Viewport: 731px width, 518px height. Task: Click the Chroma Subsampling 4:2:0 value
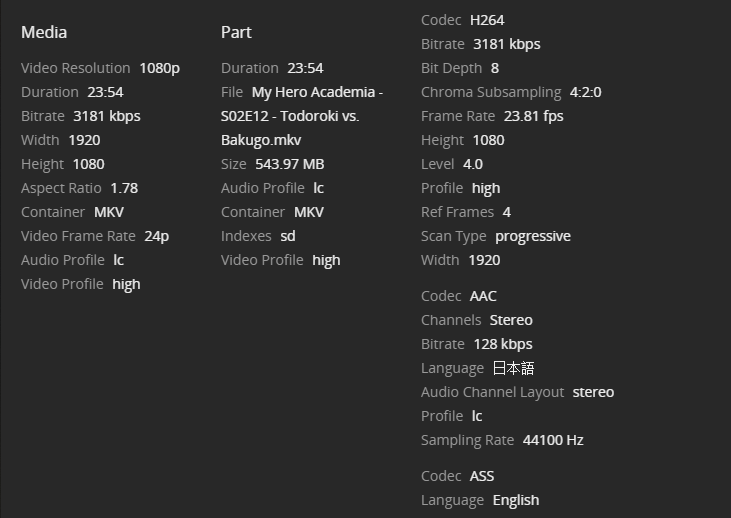(x=585, y=92)
